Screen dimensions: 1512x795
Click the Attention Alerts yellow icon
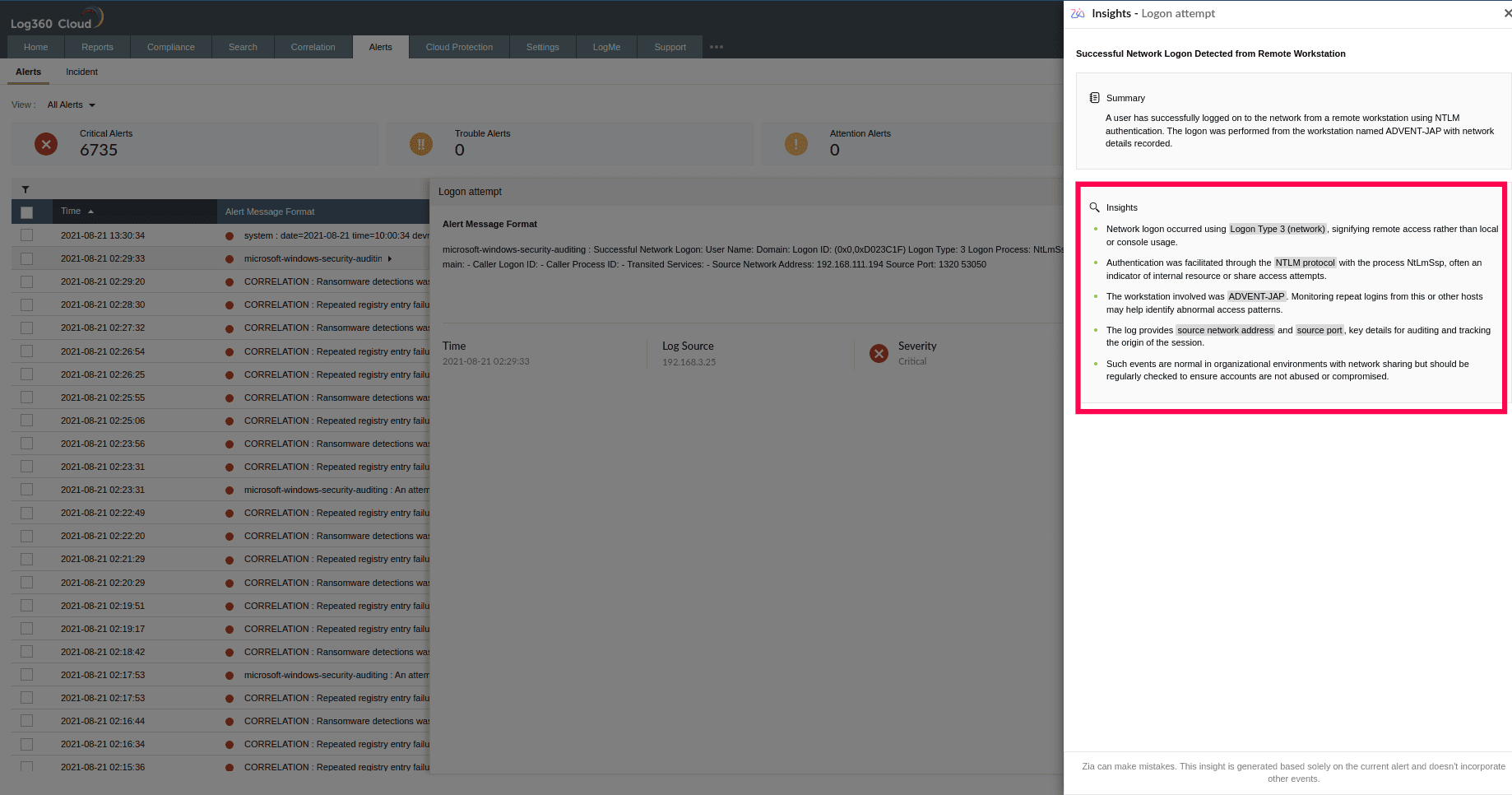796,144
